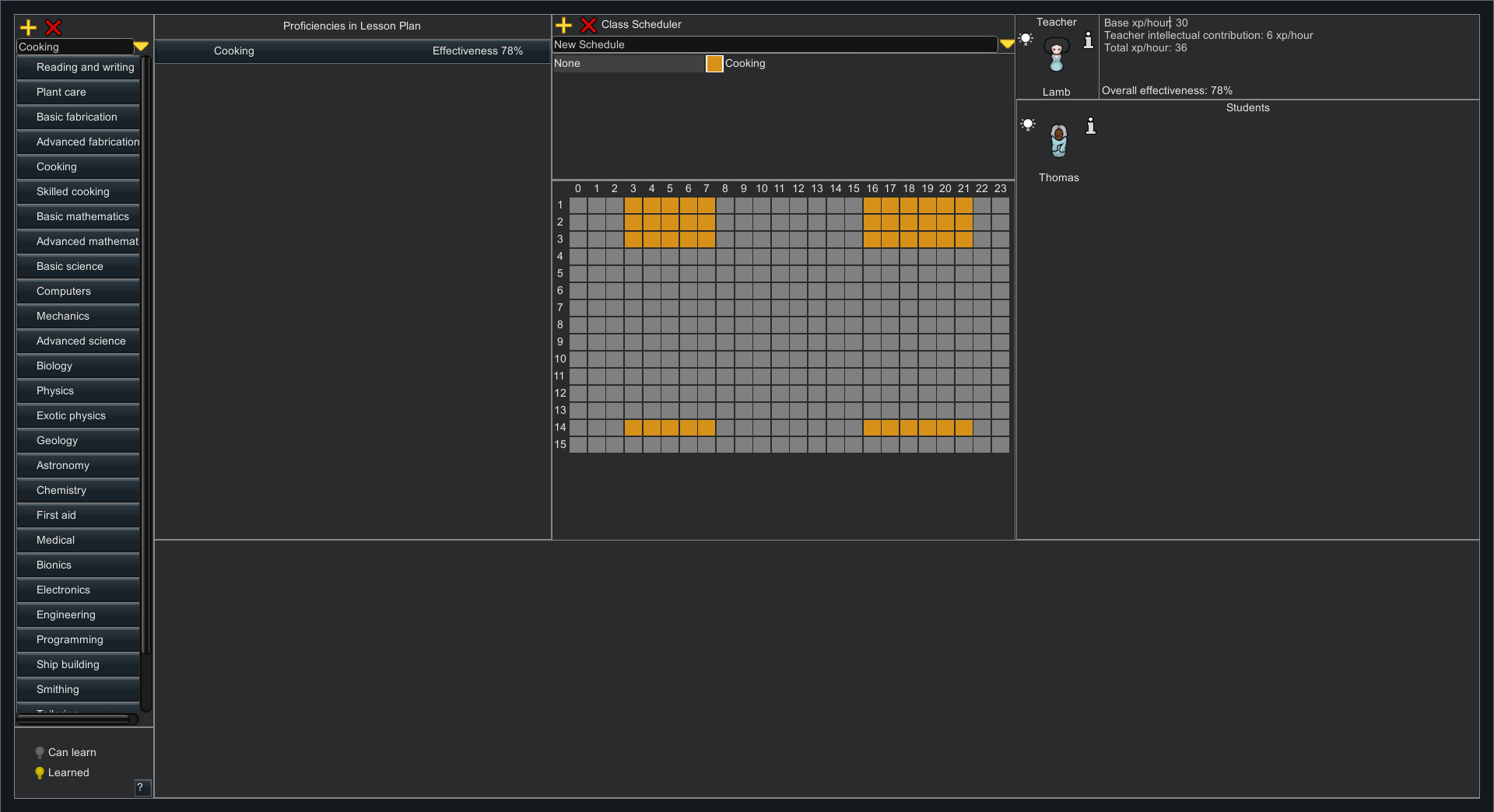Click the lightbulb icon beside student Thomas
This screenshot has height=812, width=1494.
pyautogui.click(x=1028, y=124)
